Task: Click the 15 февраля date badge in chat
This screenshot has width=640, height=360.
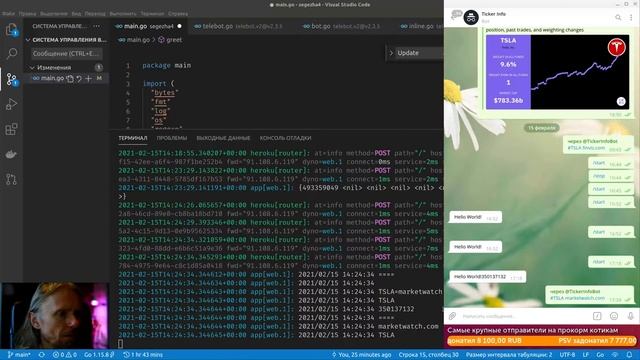Action: coord(542,128)
